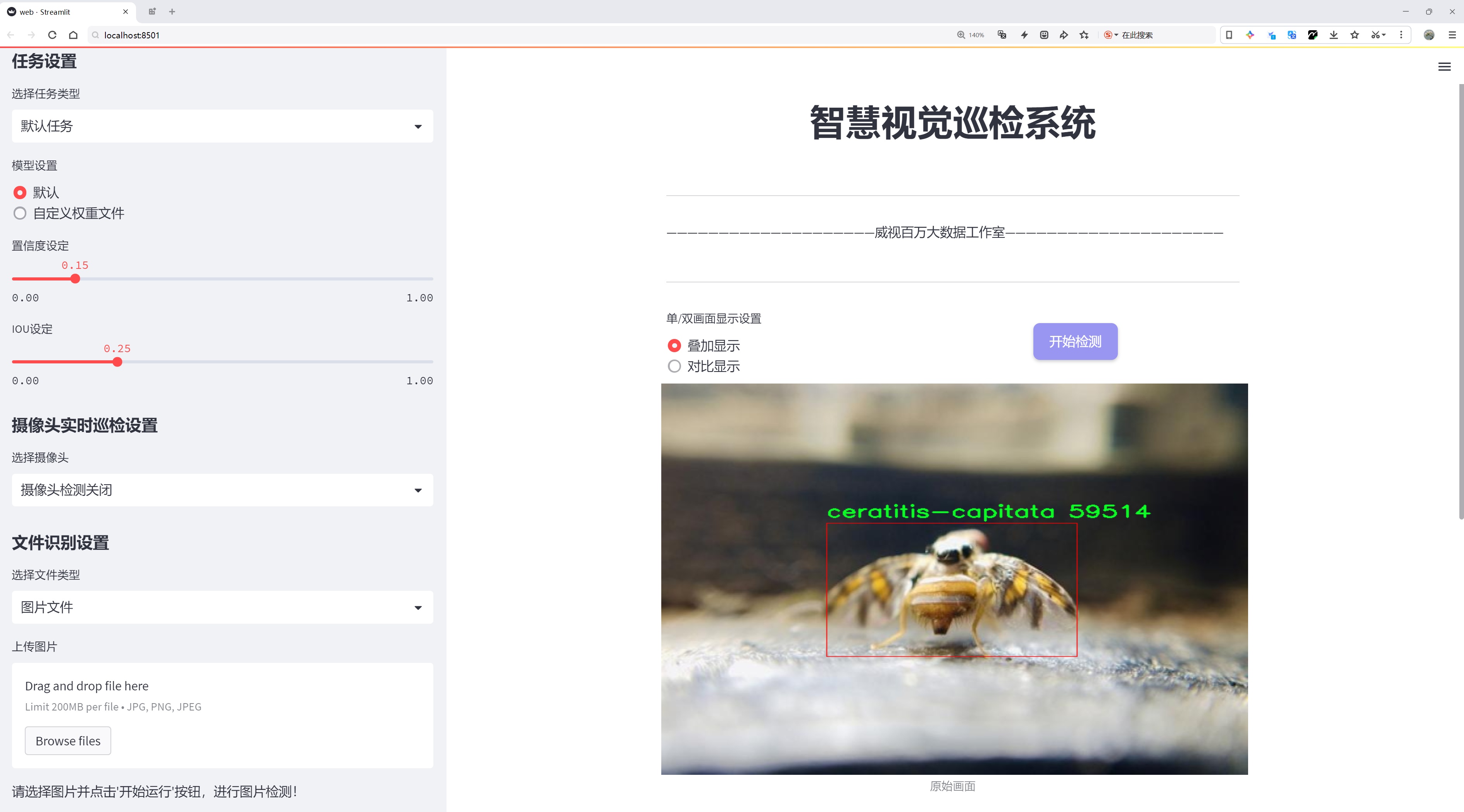The width and height of the screenshot is (1464, 812).
Task: Open the downloads icon in the toolbar
Action: (x=1334, y=35)
